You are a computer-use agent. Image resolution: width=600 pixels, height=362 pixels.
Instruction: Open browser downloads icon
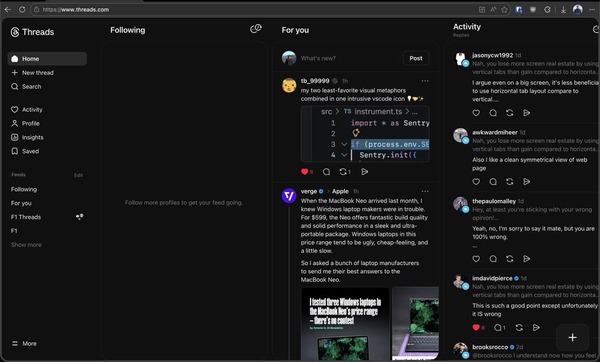click(563, 10)
